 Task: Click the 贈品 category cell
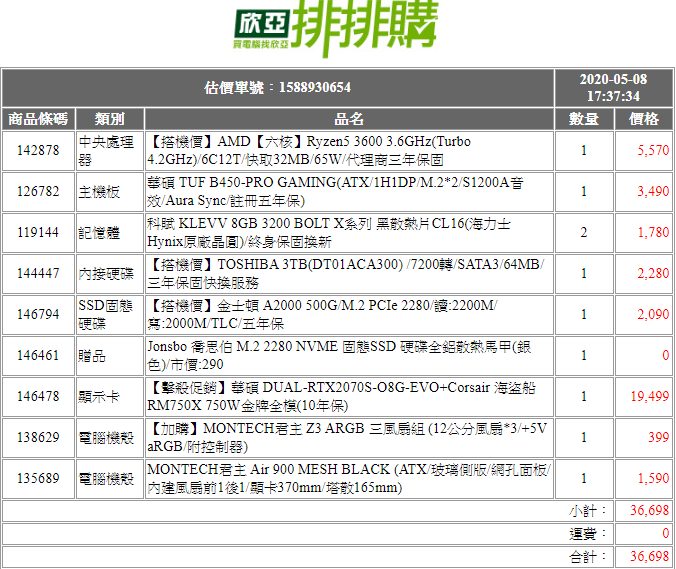[110, 356]
